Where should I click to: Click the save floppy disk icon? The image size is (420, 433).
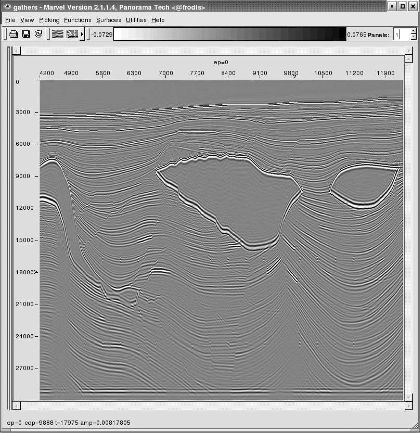26,34
